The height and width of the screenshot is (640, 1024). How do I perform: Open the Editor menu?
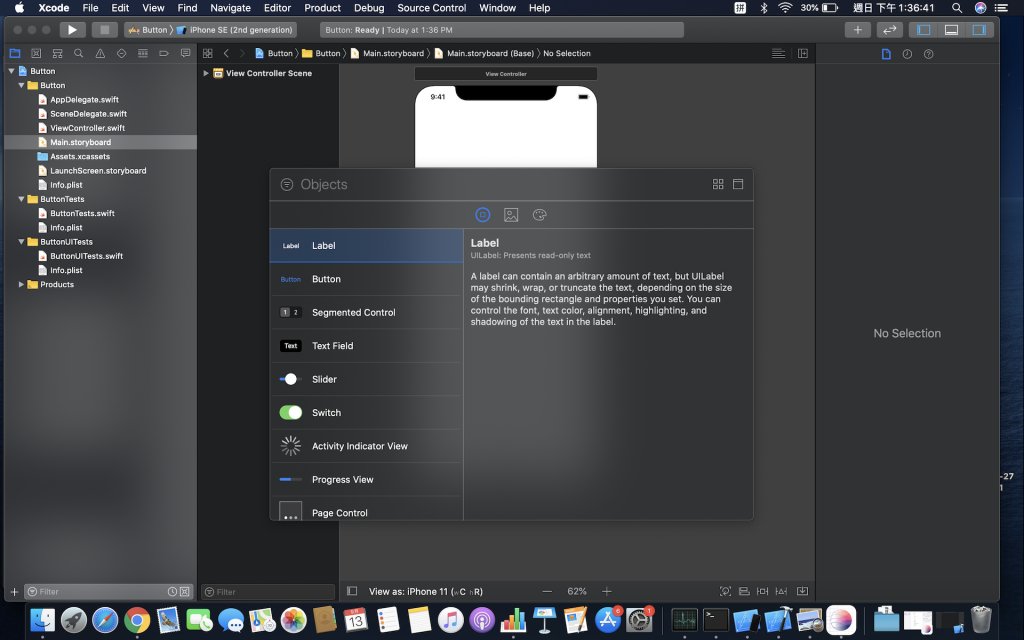coord(277,8)
